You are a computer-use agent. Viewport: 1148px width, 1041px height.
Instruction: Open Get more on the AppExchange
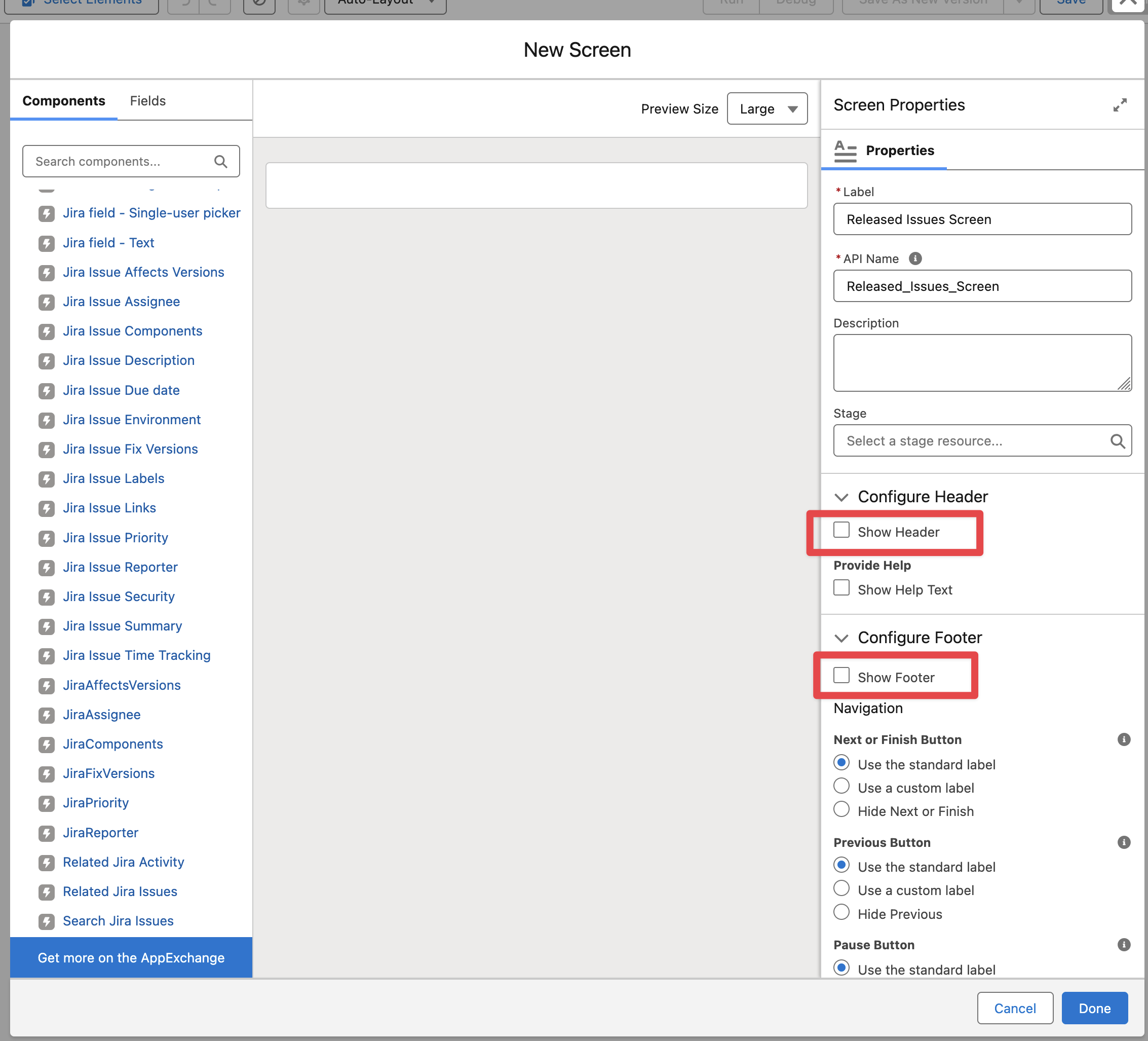pyautogui.click(x=131, y=957)
